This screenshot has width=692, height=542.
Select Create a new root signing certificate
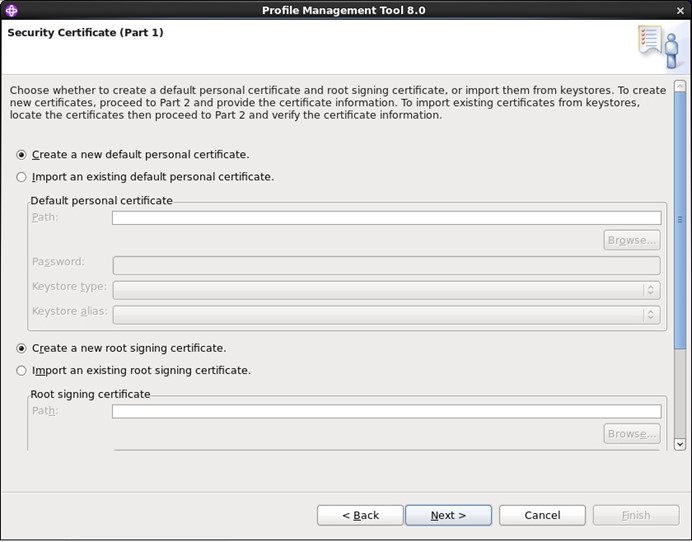coord(22,349)
